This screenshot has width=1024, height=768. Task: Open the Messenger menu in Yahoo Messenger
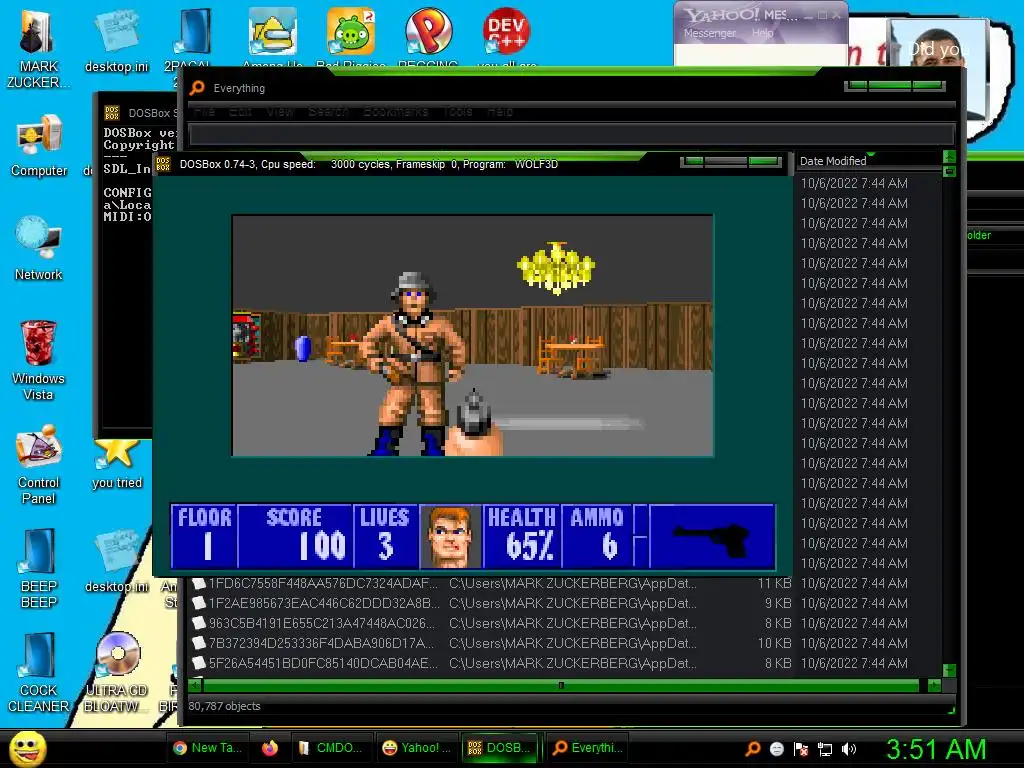tap(710, 33)
